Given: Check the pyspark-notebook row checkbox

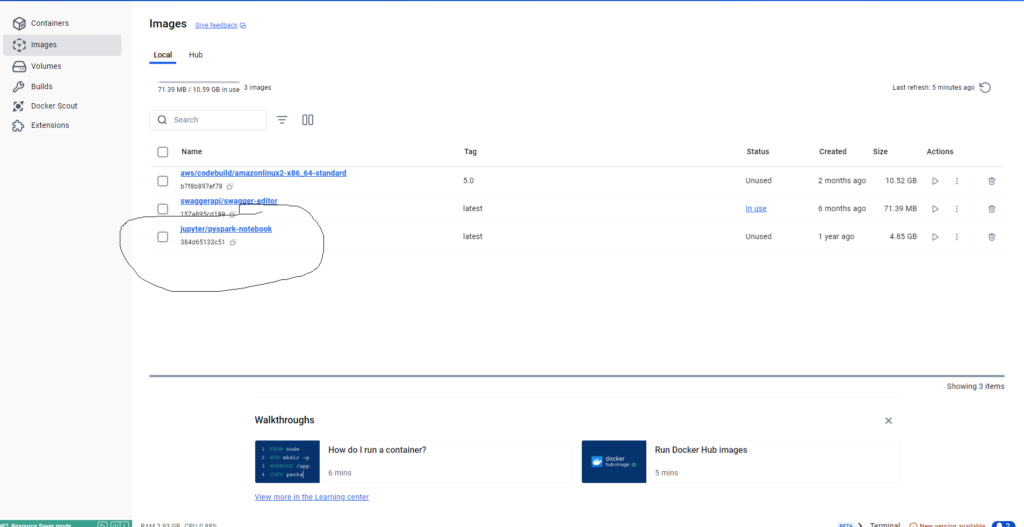Looking at the screenshot, I should [x=163, y=236].
